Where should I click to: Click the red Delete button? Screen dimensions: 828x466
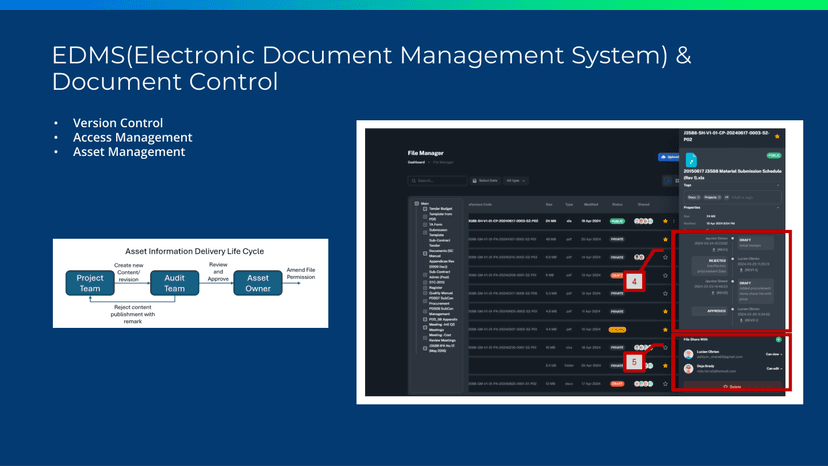coord(731,386)
